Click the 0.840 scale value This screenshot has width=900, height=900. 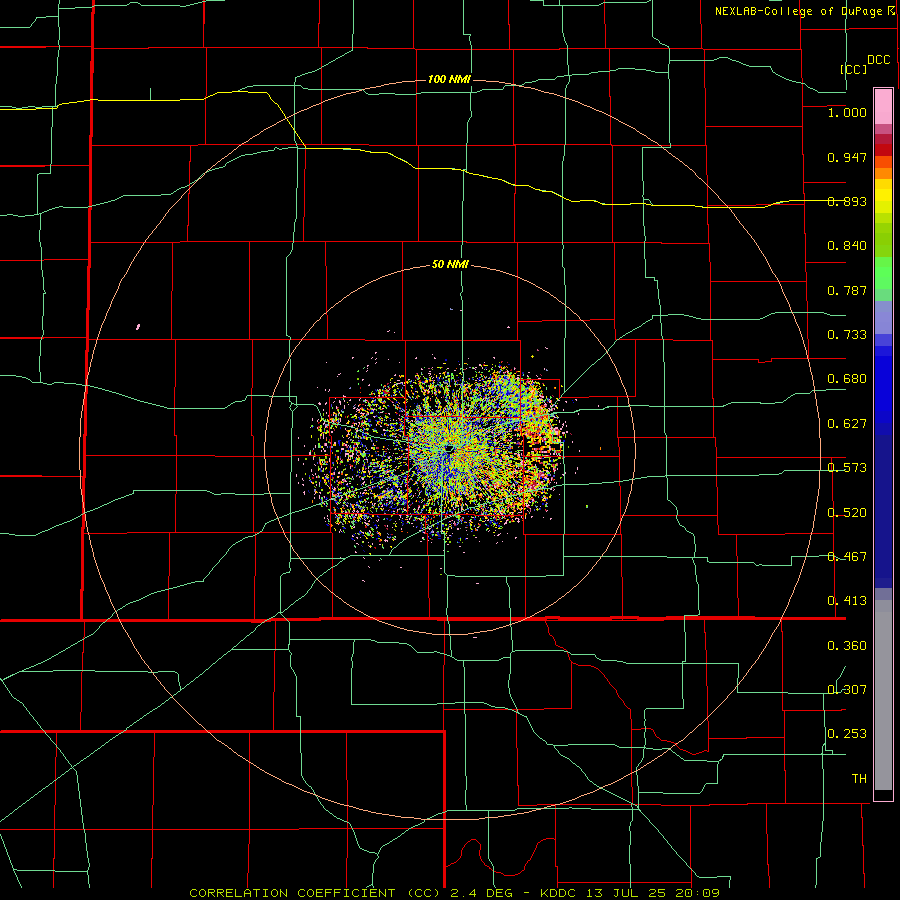[x=847, y=246]
